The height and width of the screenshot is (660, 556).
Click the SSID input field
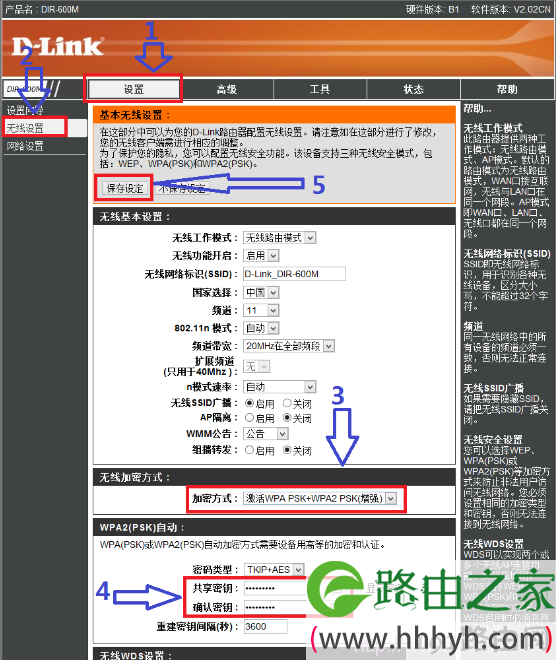(x=294, y=274)
